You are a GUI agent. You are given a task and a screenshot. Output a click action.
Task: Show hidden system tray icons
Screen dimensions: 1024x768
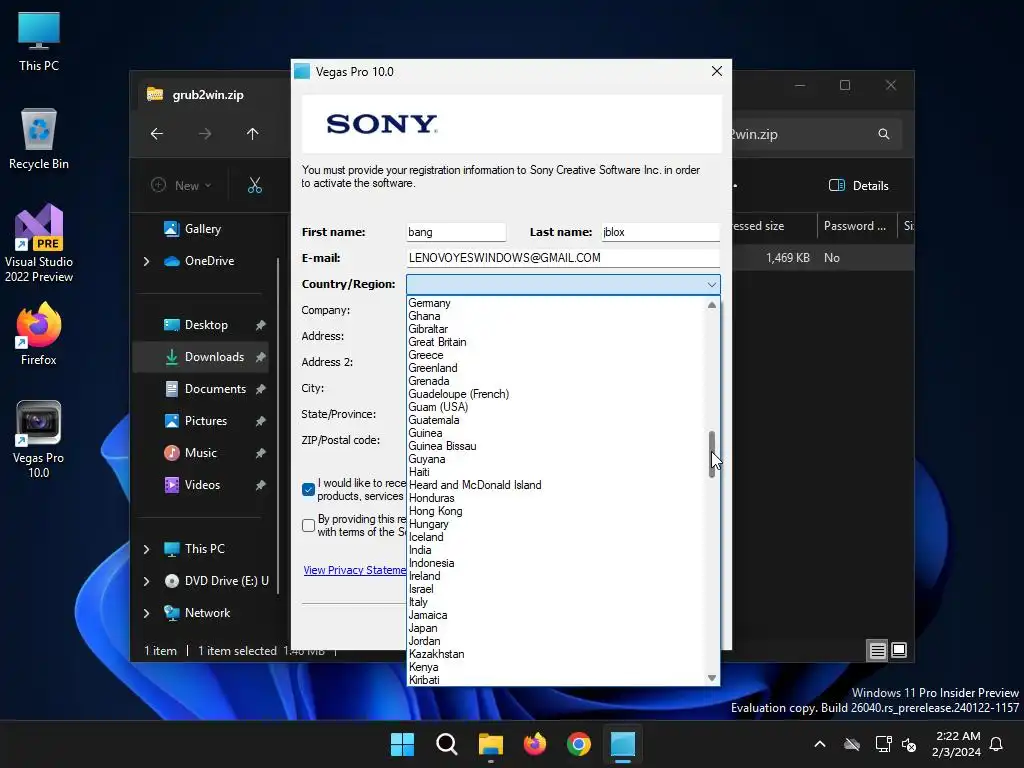point(820,744)
